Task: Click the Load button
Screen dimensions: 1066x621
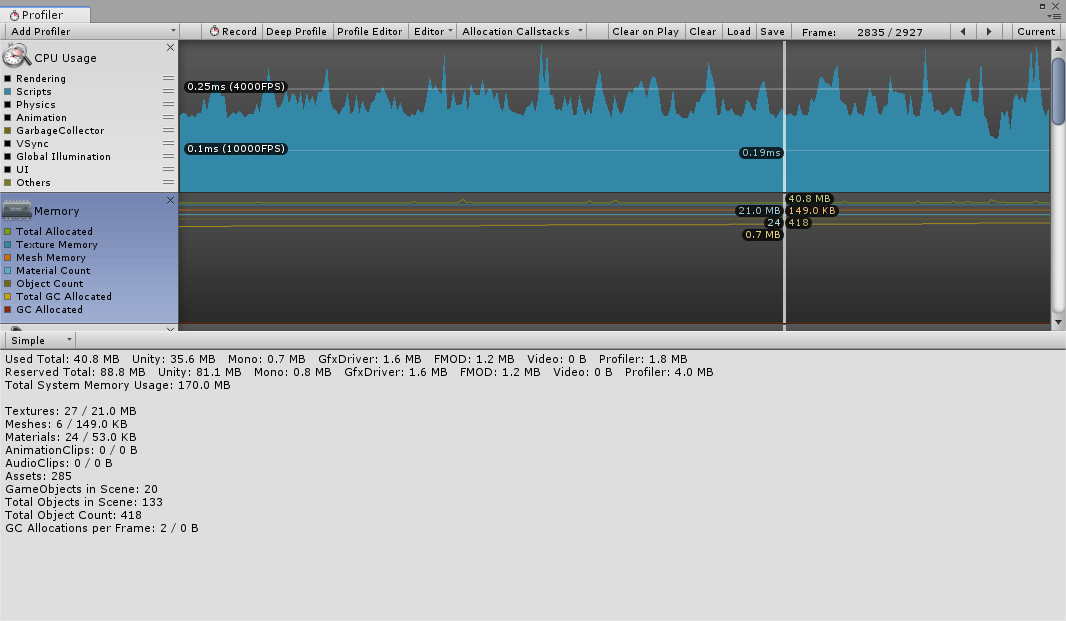Action: (739, 31)
